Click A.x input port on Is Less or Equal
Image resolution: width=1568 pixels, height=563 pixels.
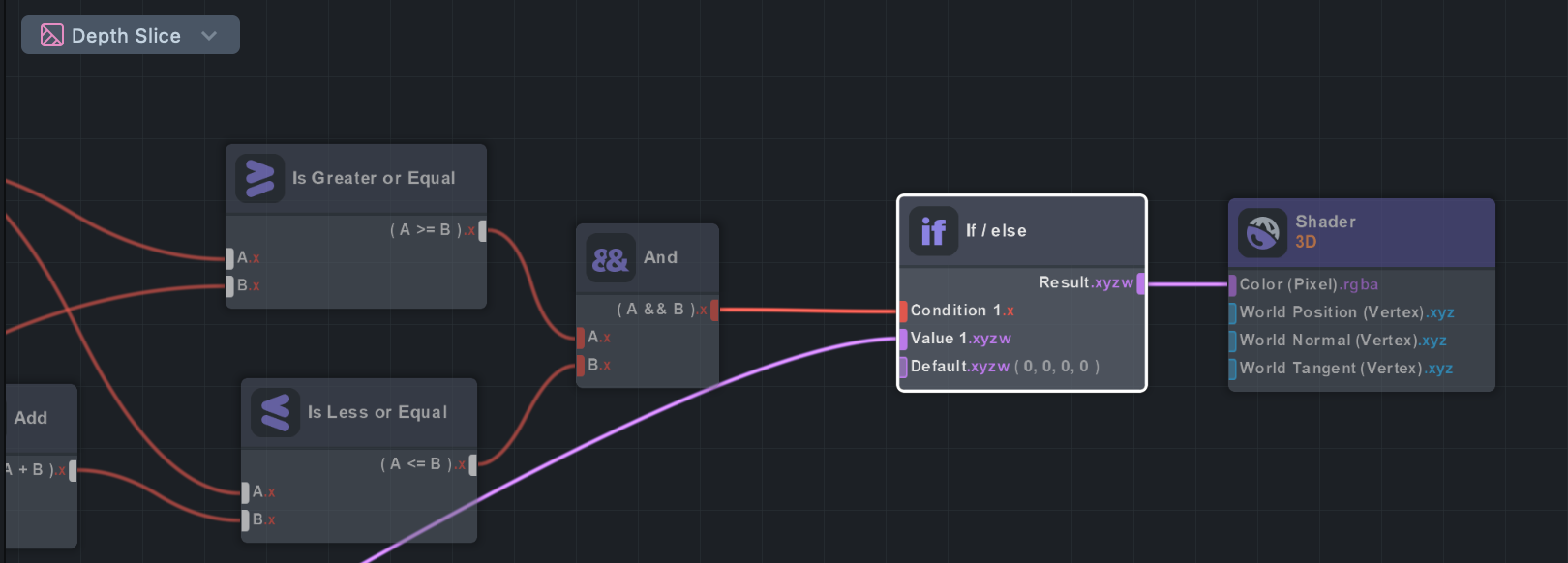click(246, 492)
